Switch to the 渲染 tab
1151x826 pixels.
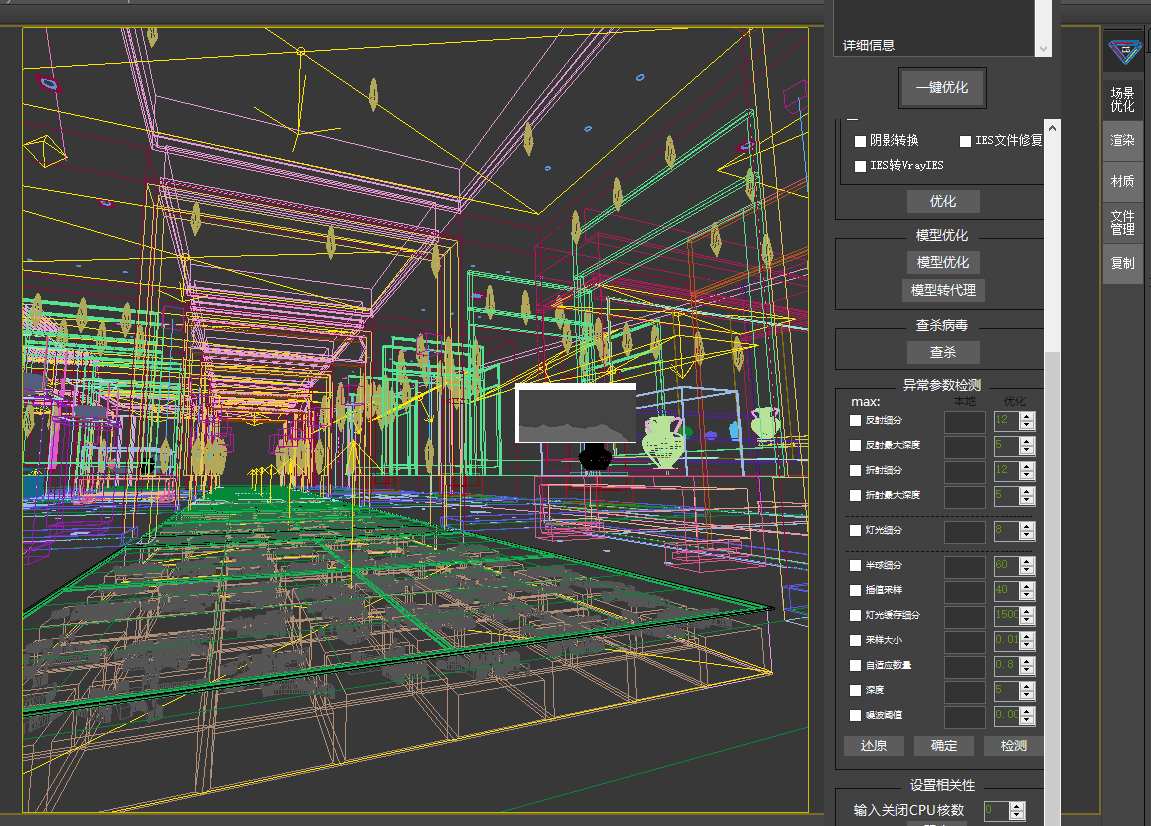[1122, 141]
